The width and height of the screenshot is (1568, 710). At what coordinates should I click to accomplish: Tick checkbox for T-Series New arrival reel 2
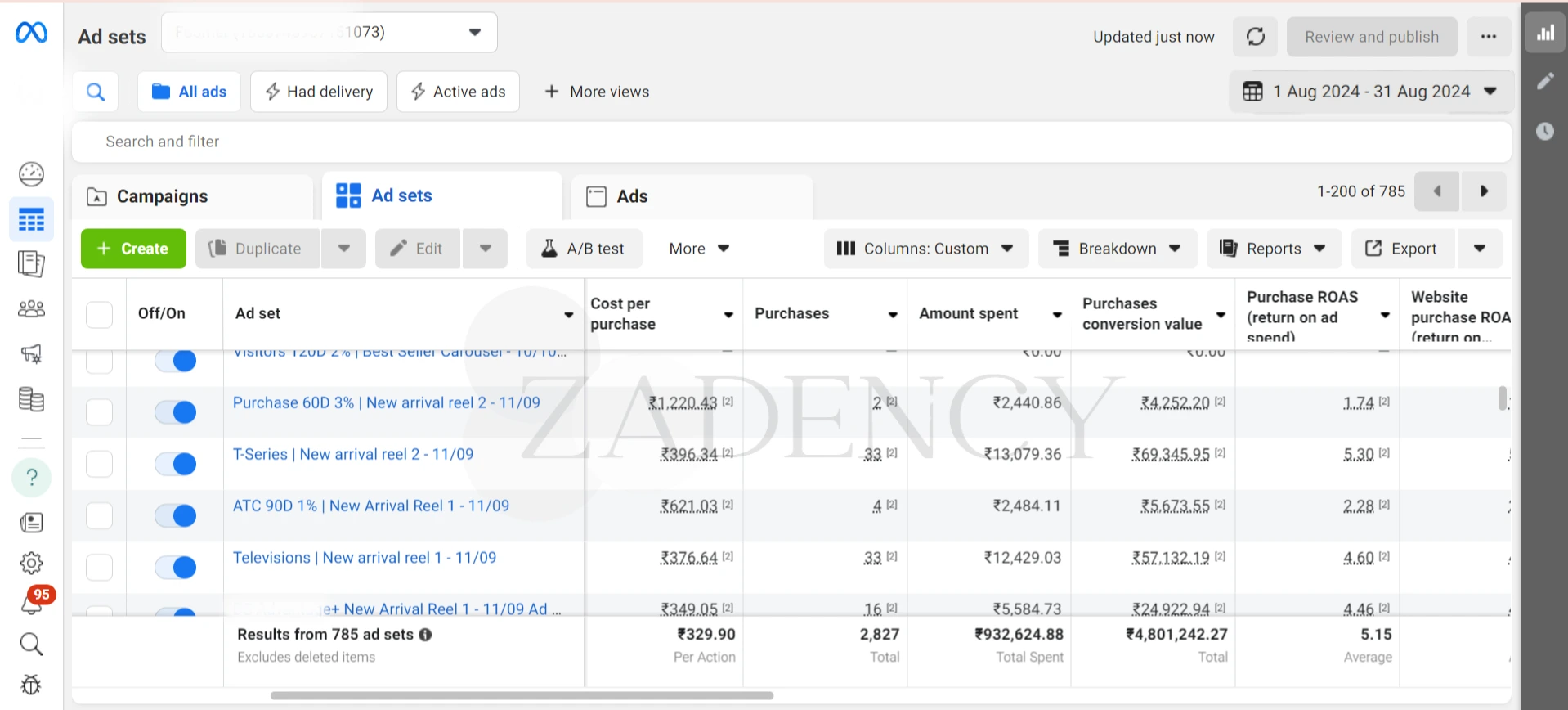point(99,464)
